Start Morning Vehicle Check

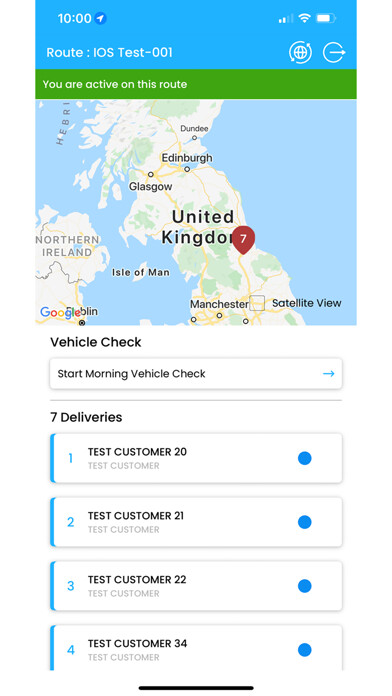[196, 374]
